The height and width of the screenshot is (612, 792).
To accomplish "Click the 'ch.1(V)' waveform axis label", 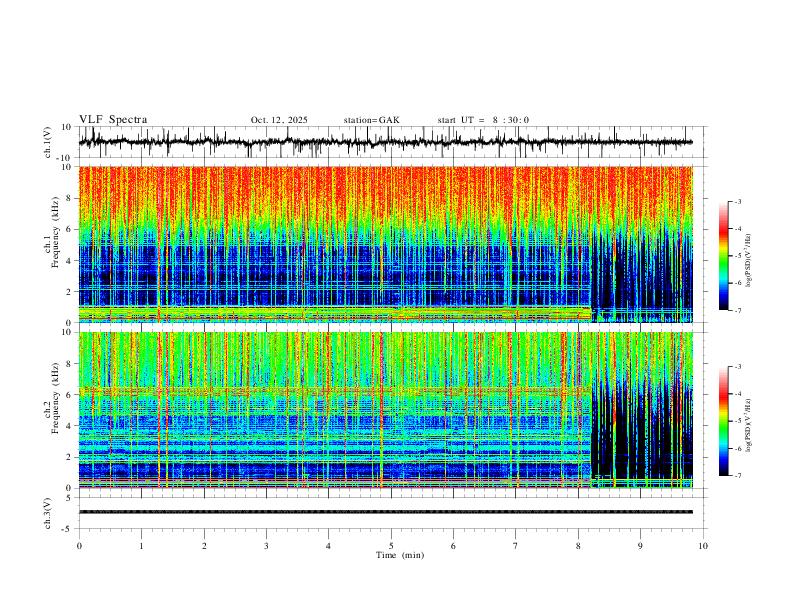I will [48, 142].
